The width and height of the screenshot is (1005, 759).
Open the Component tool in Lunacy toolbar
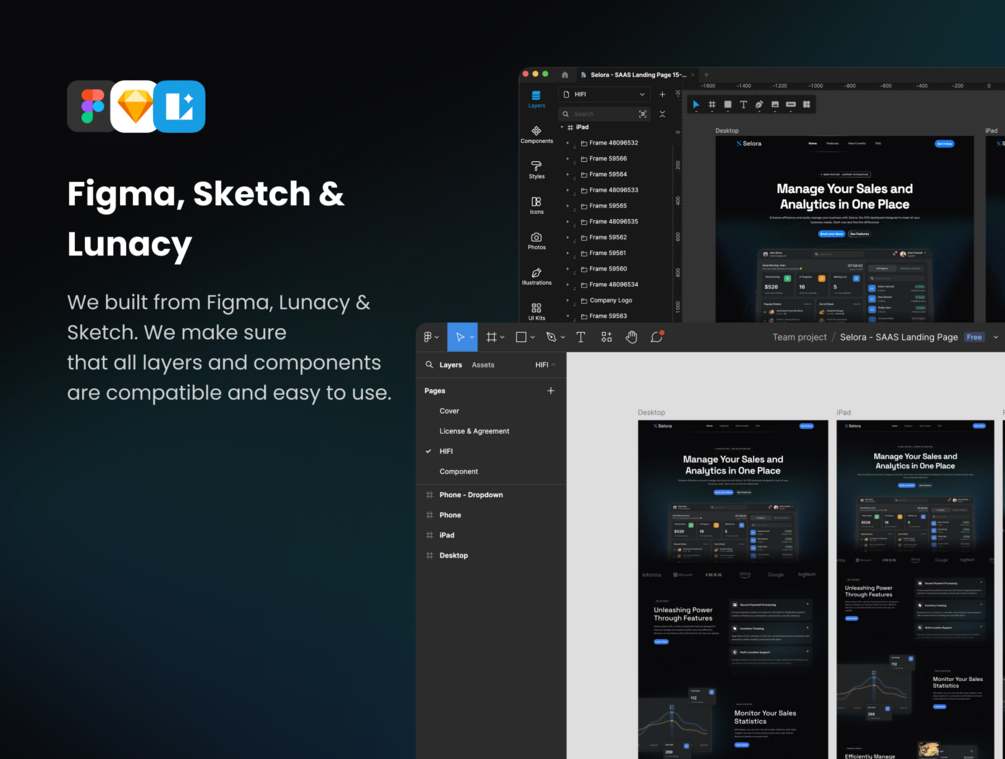point(807,104)
